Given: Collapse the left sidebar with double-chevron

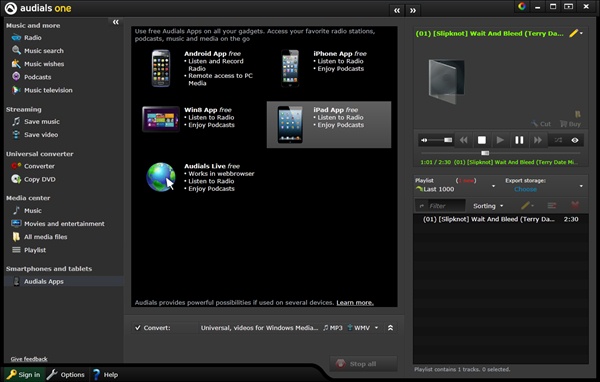Looking at the screenshot, I should (x=116, y=22).
